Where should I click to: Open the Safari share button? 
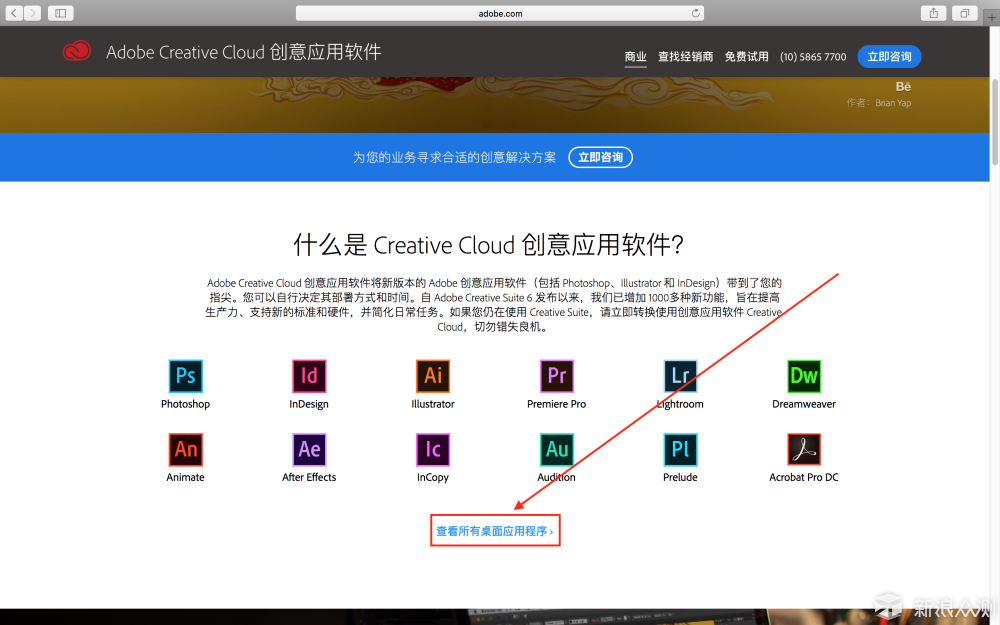934,13
